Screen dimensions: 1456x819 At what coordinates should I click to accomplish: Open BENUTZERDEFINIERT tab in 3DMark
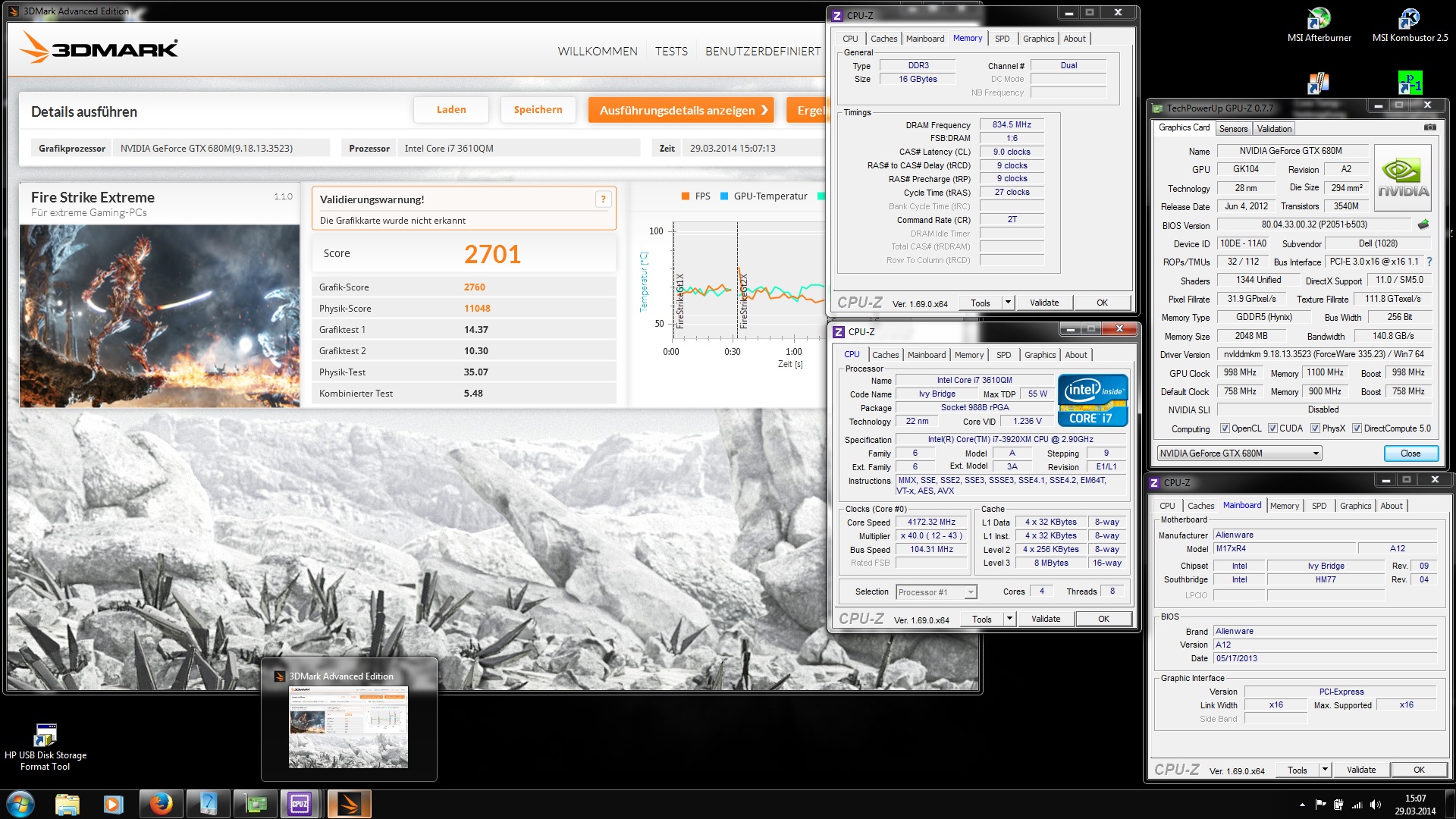[x=763, y=52]
